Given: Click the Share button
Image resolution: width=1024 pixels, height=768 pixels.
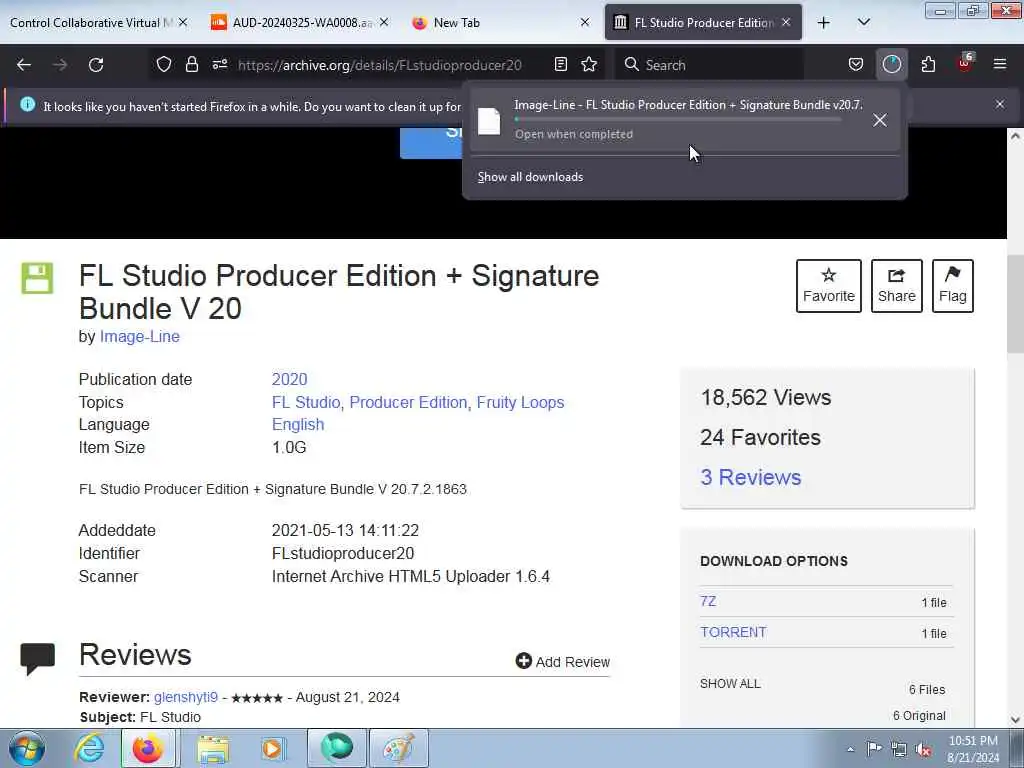Looking at the screenshot, I should tap(896, 285).
